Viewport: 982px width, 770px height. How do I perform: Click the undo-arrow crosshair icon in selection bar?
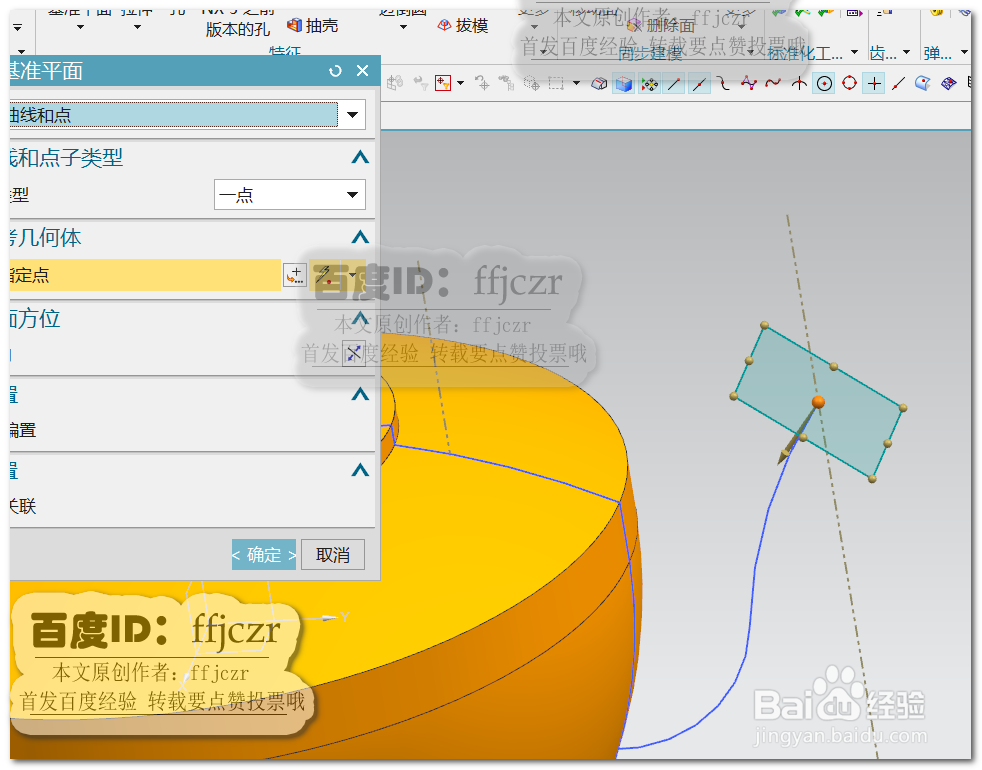click(482, 83)
